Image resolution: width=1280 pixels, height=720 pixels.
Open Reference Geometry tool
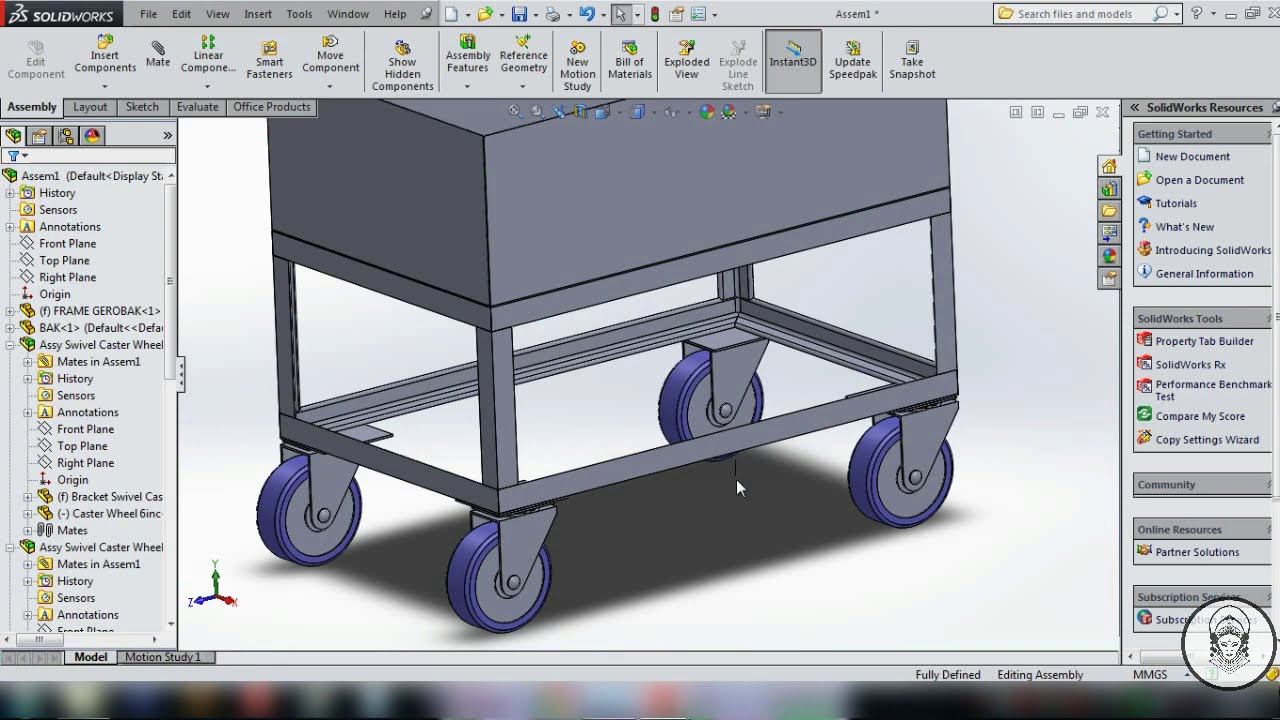(523, 55)
